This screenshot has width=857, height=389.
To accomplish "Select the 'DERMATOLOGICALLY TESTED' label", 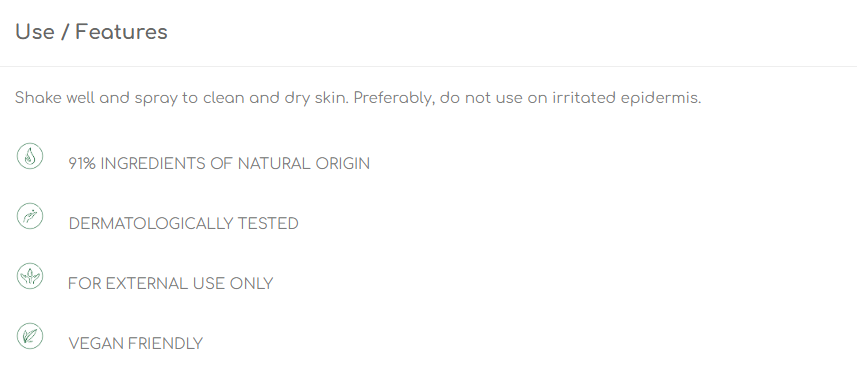I will coord(184,224).
